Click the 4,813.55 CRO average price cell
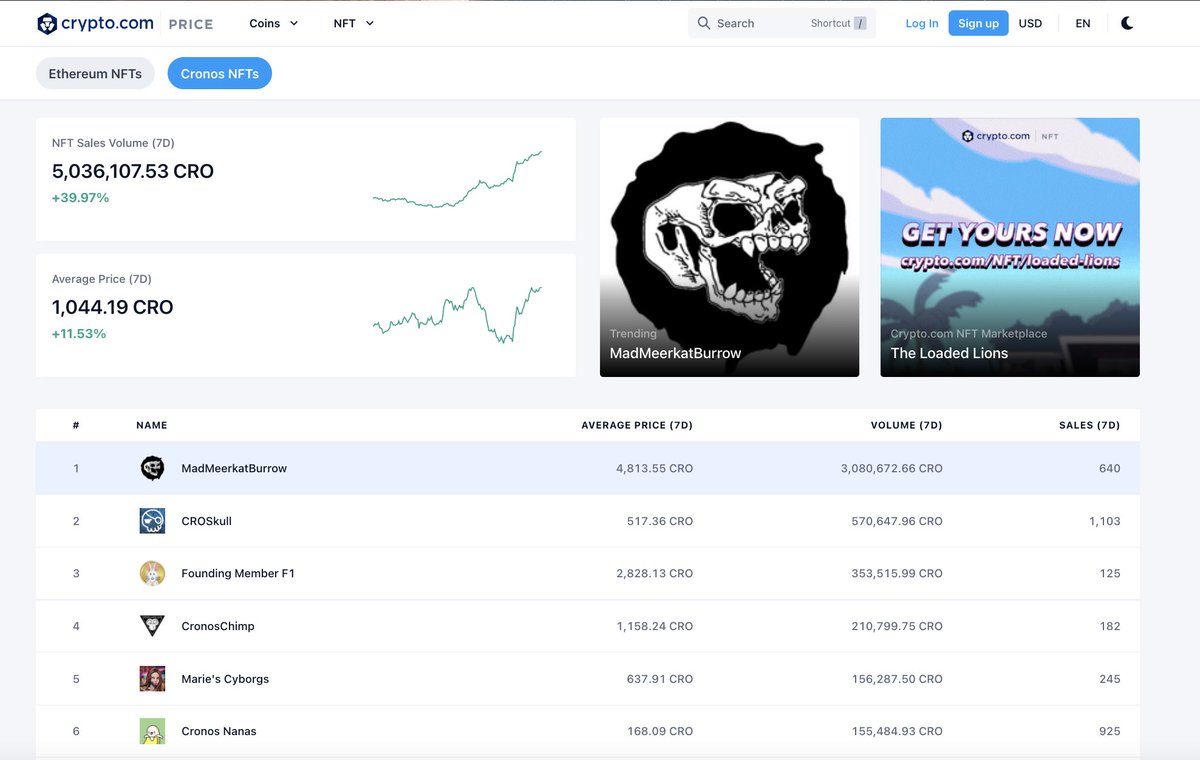This screenshot has width=1200, height=760. click(x=655, y=468)
